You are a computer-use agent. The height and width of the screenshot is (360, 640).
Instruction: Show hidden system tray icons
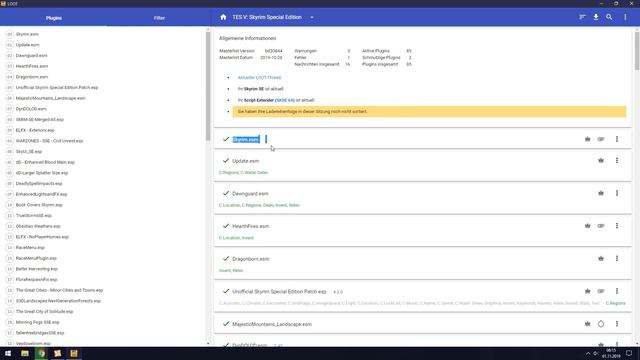[x=588, y=353]
